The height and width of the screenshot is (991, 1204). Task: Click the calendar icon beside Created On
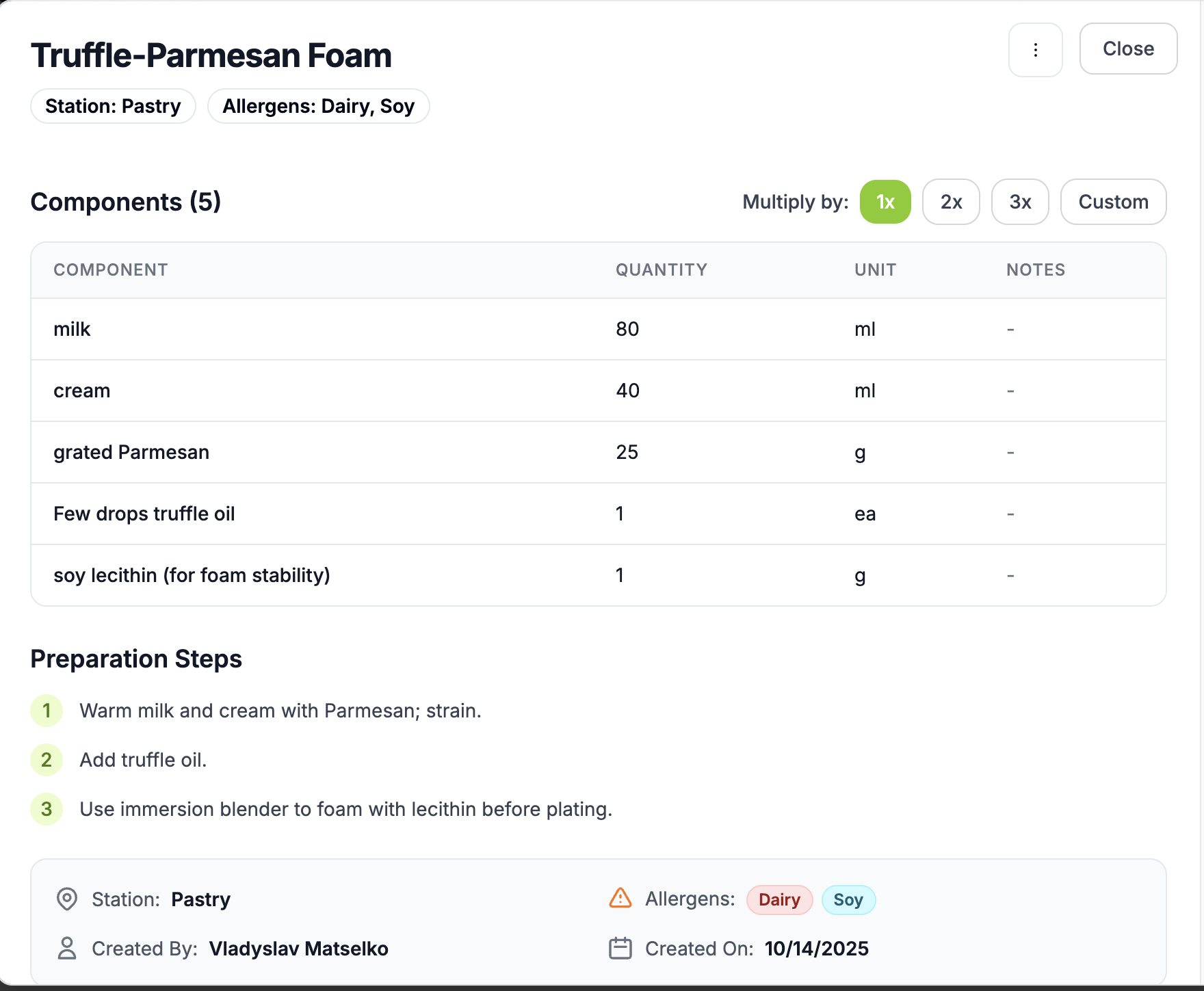point(620,949)
